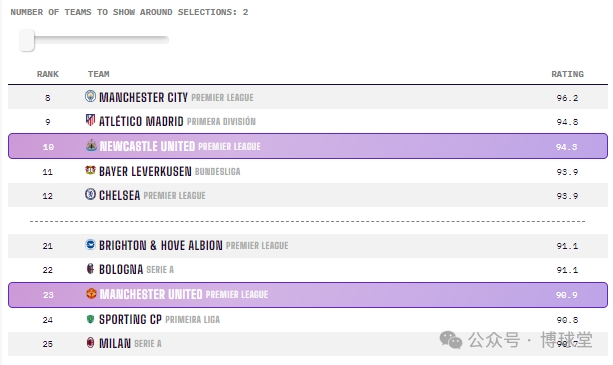Image resolution: width=613 pixels, height=365 pixels.
Task: Click the Rank column header
Action: pyautogui.click(x=48, y=74)
